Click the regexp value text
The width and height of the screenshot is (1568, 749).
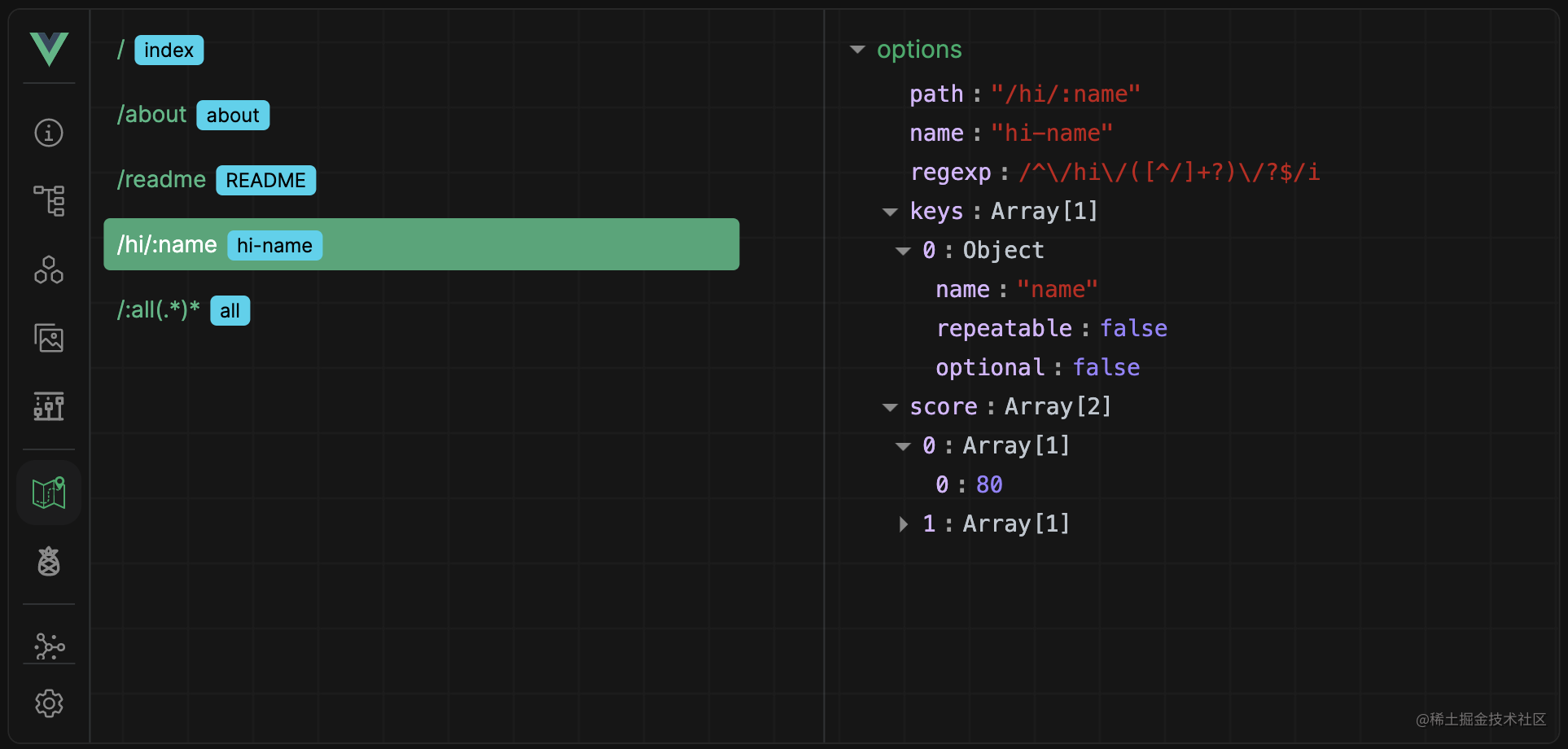(1169, 172)
